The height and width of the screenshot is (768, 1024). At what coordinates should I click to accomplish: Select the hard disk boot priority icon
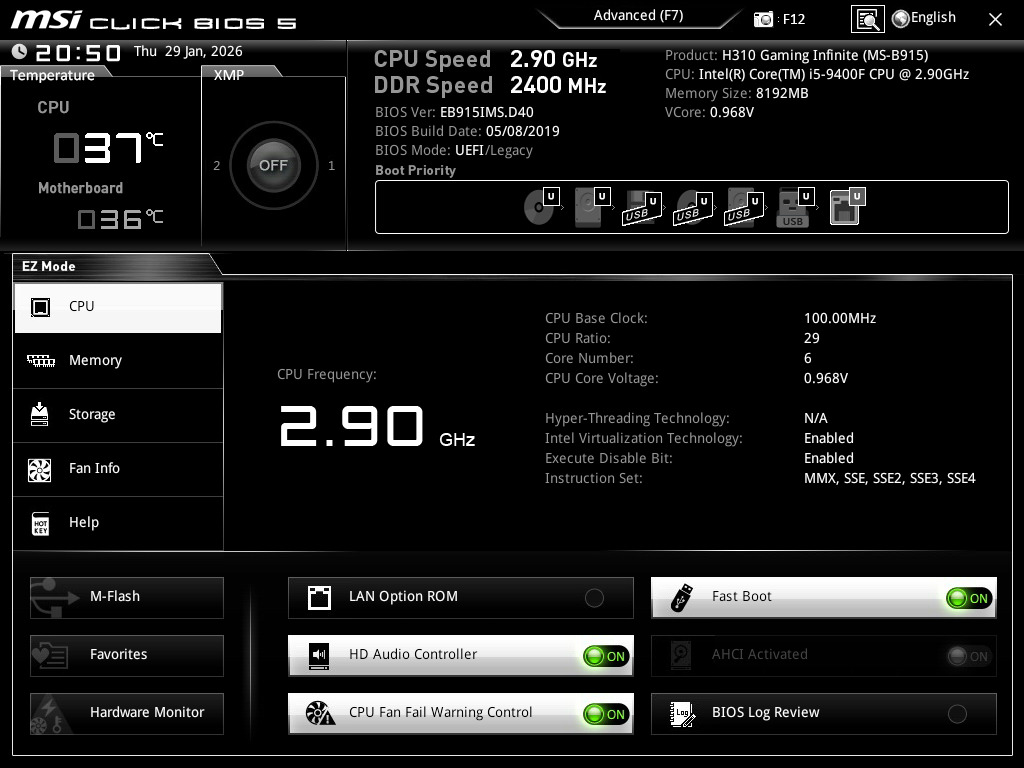pos(592,206)
